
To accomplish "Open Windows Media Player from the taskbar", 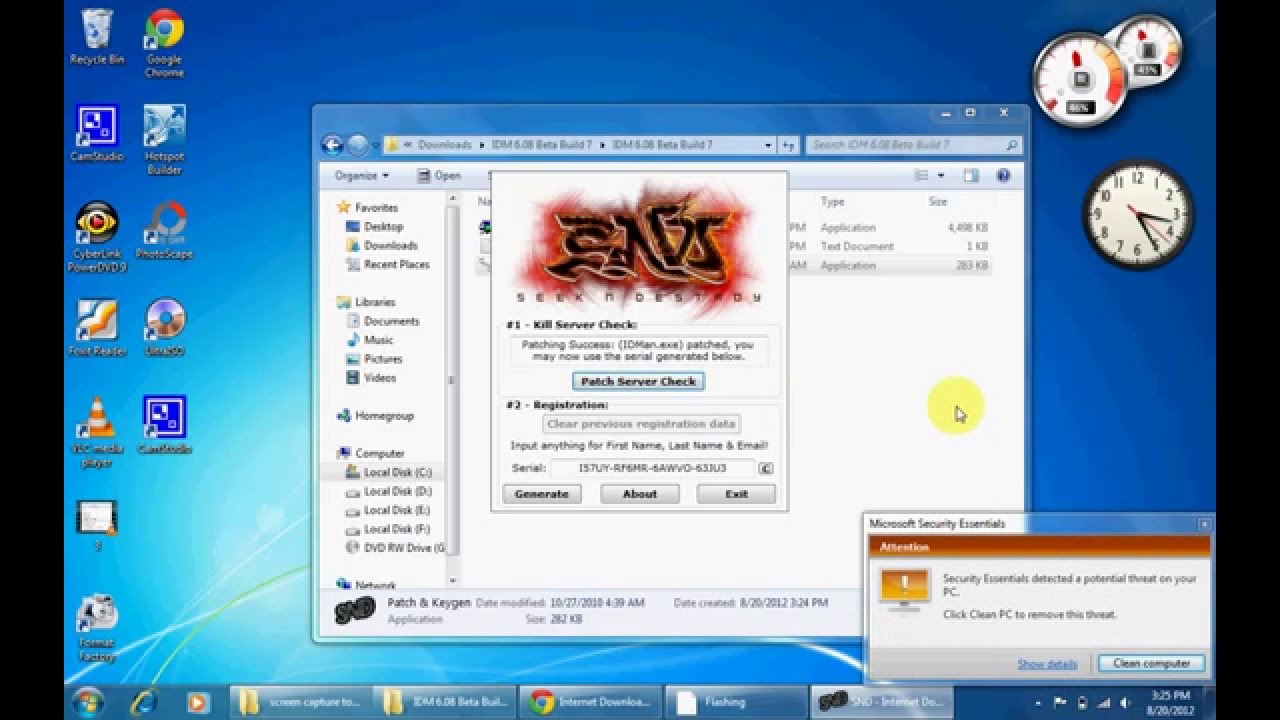I will click(x=197, y=701).
